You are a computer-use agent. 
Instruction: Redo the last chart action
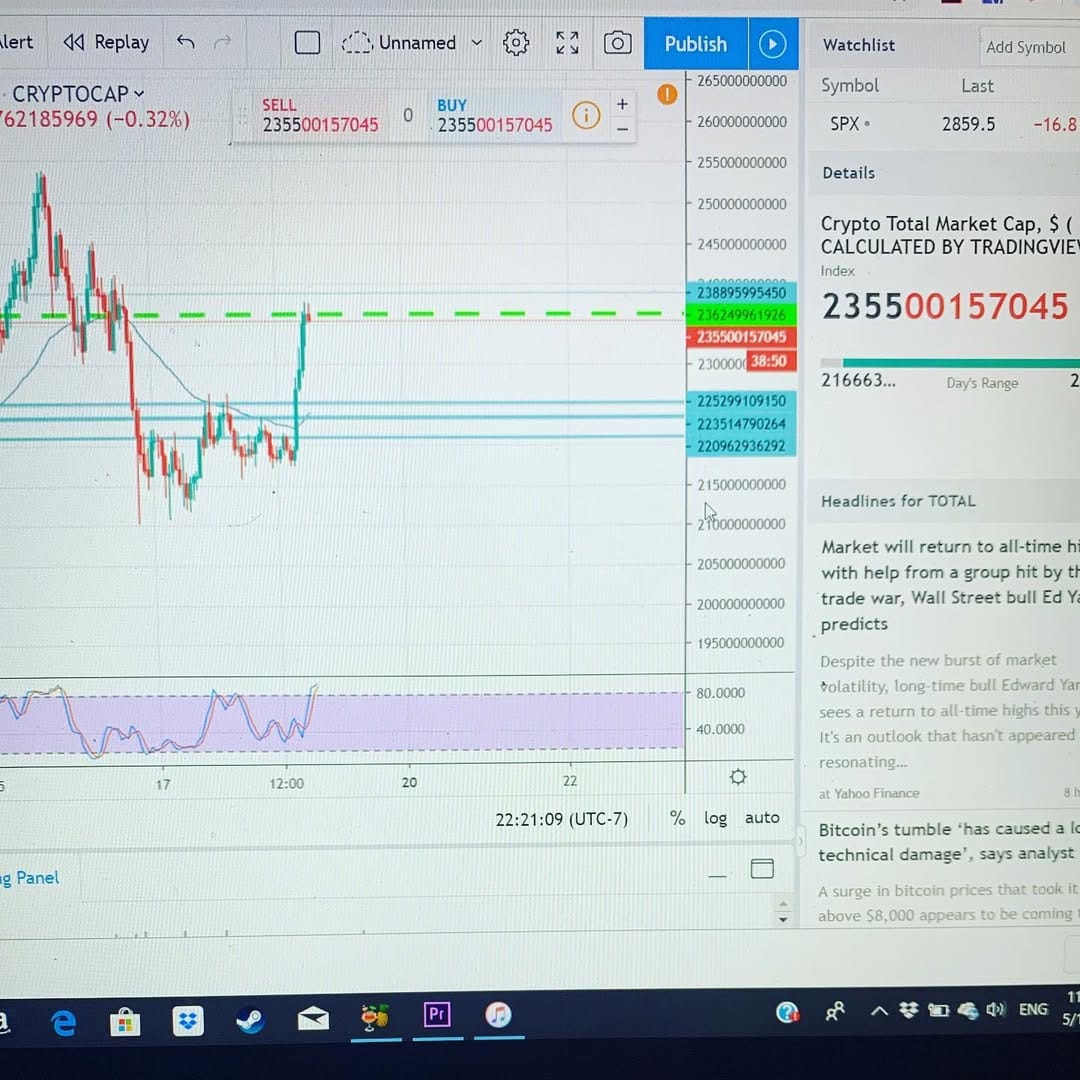pyautogui.click(x=222, y=43)
